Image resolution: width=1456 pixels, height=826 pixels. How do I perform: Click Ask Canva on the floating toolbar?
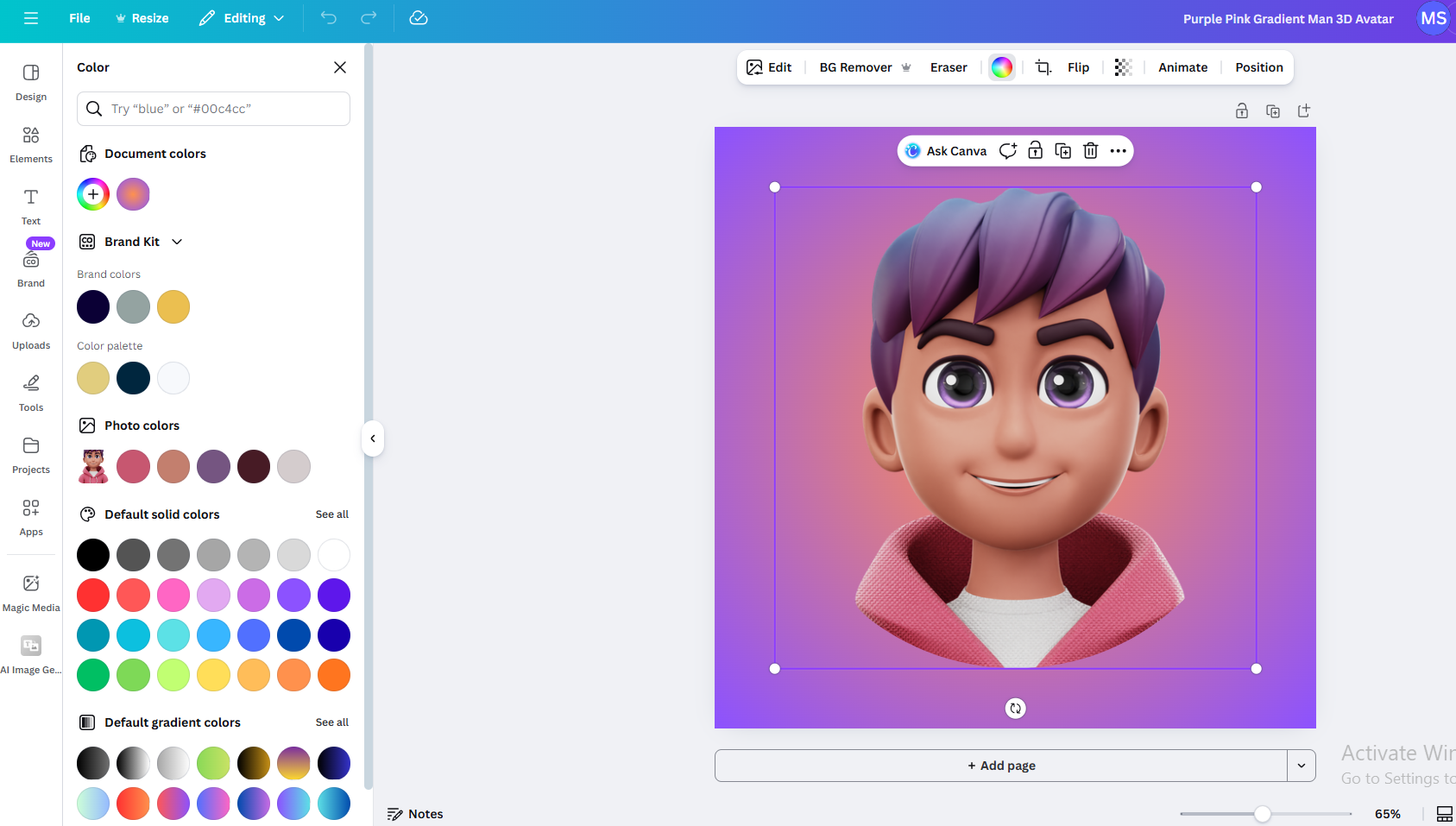945,151
